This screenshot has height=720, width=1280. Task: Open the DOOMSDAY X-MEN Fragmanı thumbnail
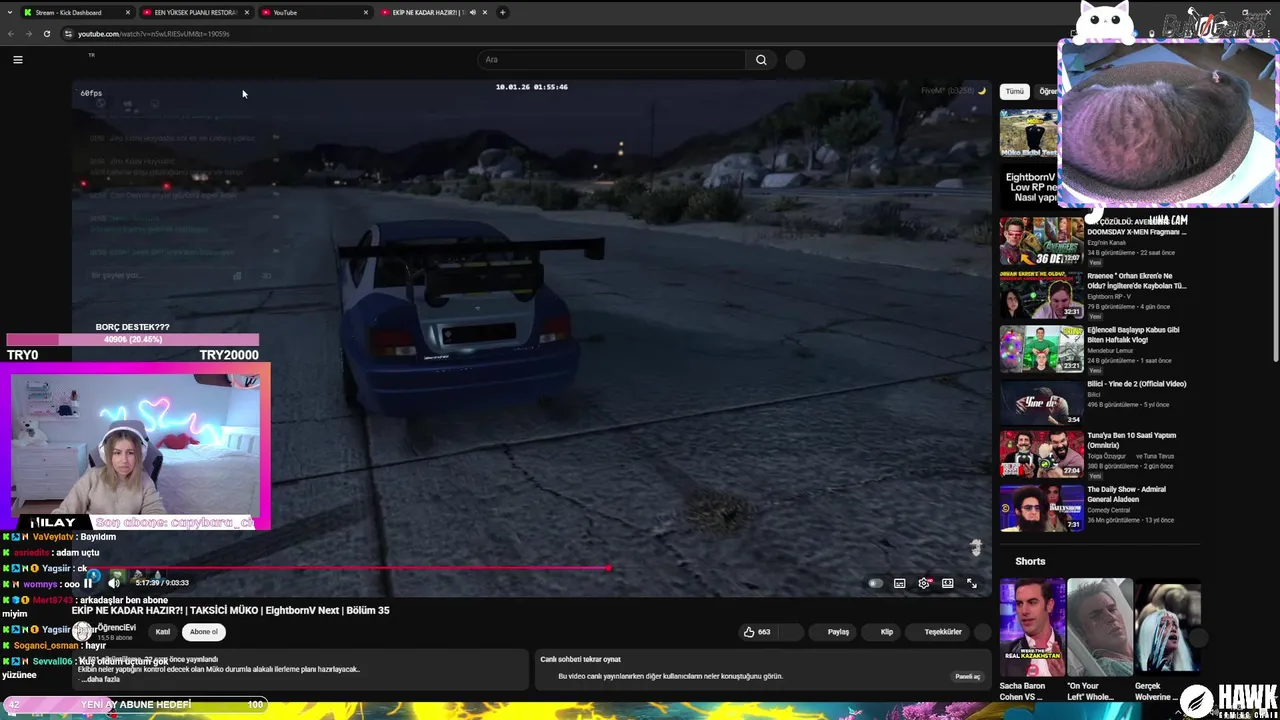tap(1041, 241)
